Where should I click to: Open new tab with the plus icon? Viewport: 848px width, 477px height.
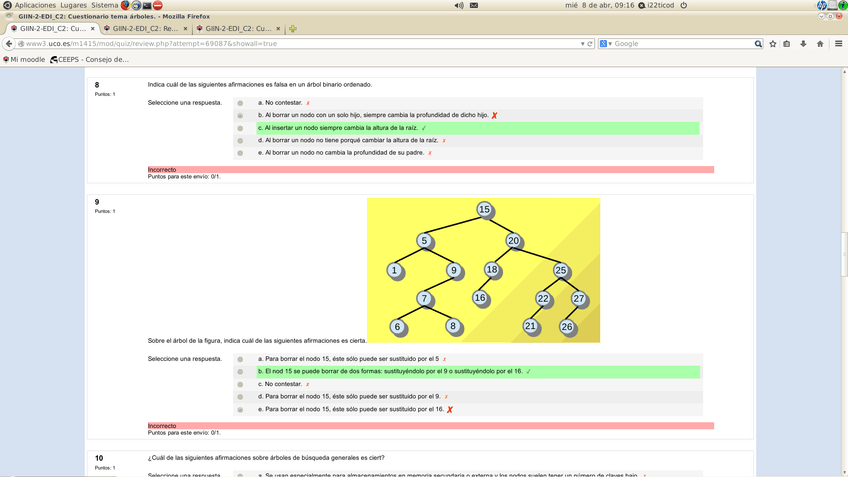tap(293, 29)
